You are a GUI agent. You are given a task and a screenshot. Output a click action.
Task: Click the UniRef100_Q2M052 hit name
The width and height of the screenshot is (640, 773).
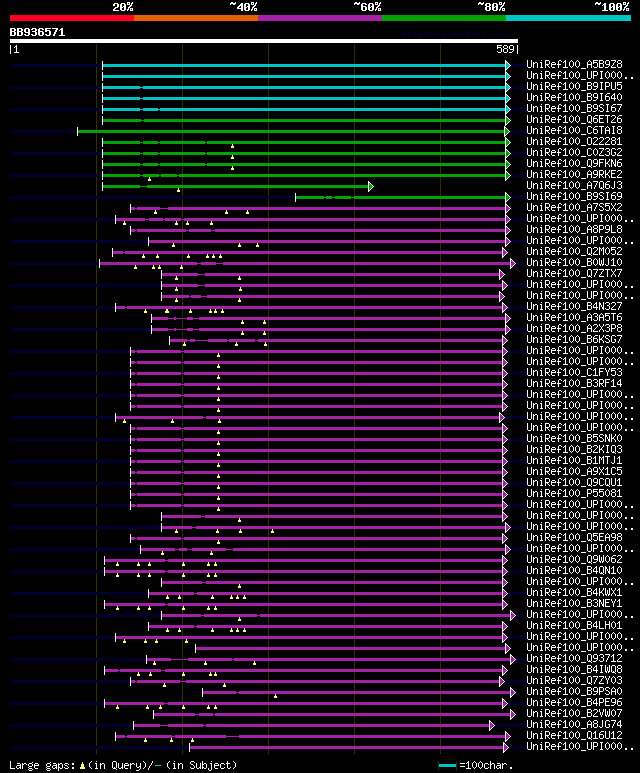pyautogui.click(x=574, y=251)
